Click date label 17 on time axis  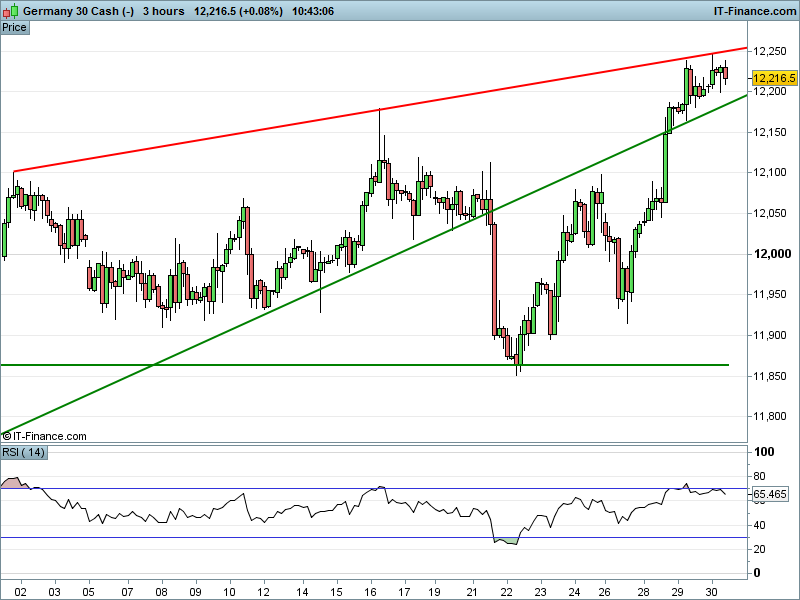(405, 592)
